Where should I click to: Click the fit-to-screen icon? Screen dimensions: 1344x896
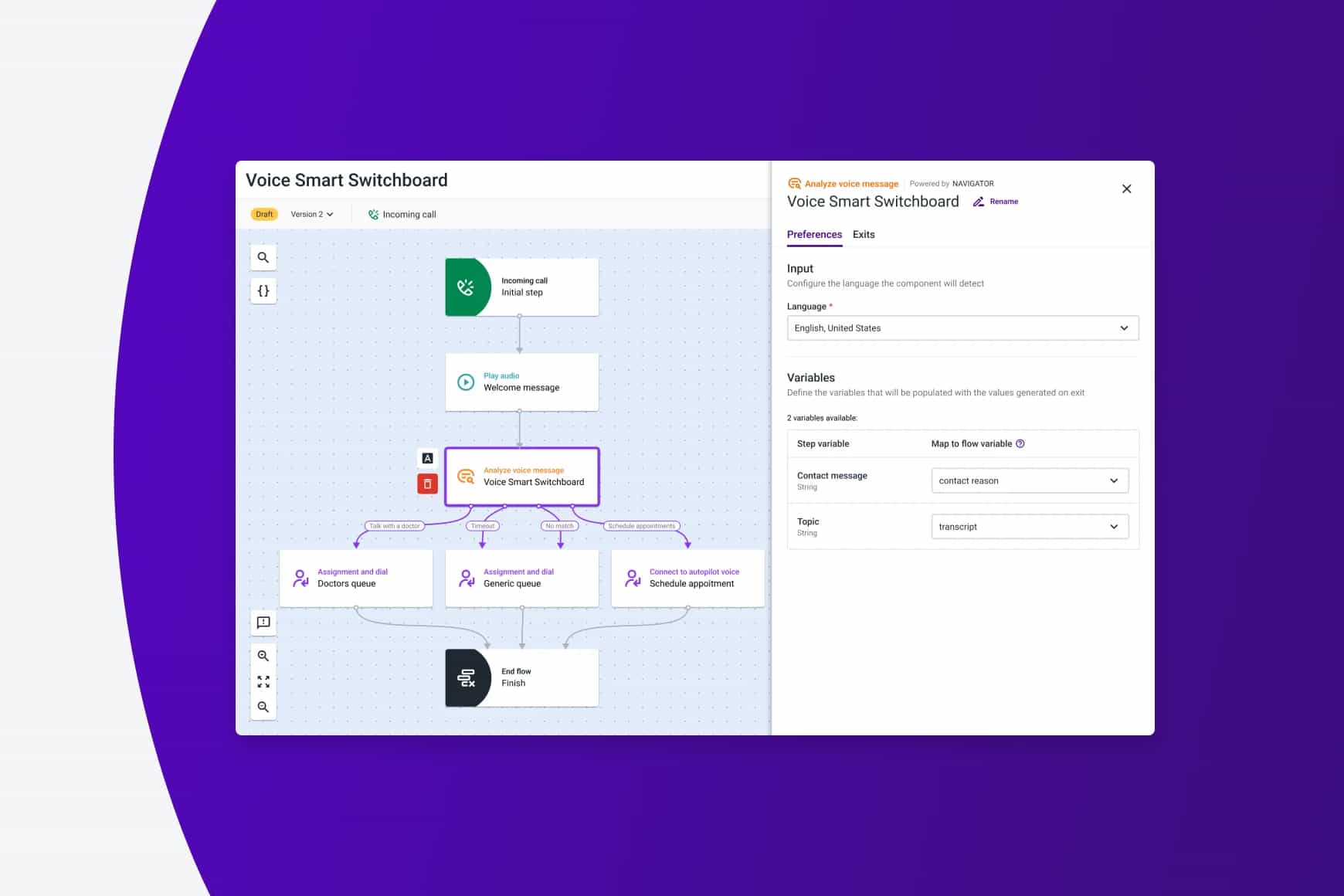pyautogui.click(x=263, y=681)
